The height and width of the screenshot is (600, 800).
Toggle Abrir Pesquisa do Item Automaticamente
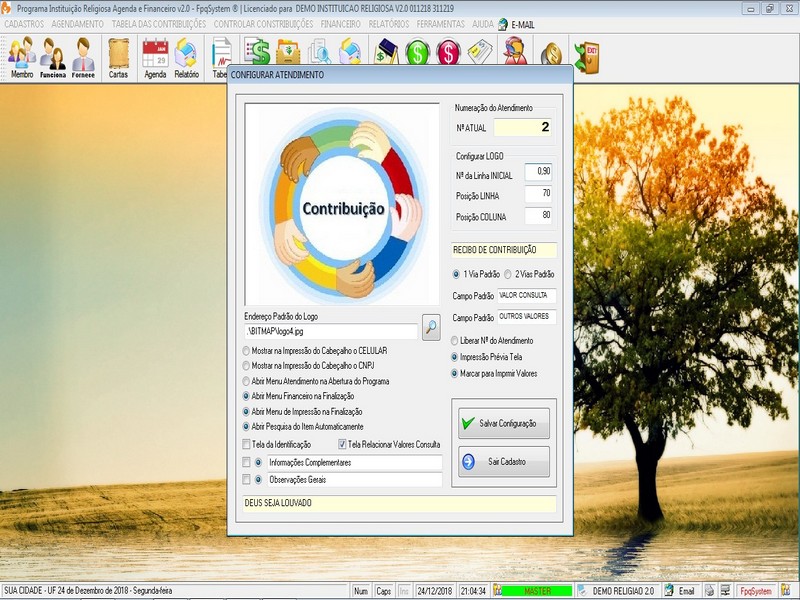click(246, 427)
